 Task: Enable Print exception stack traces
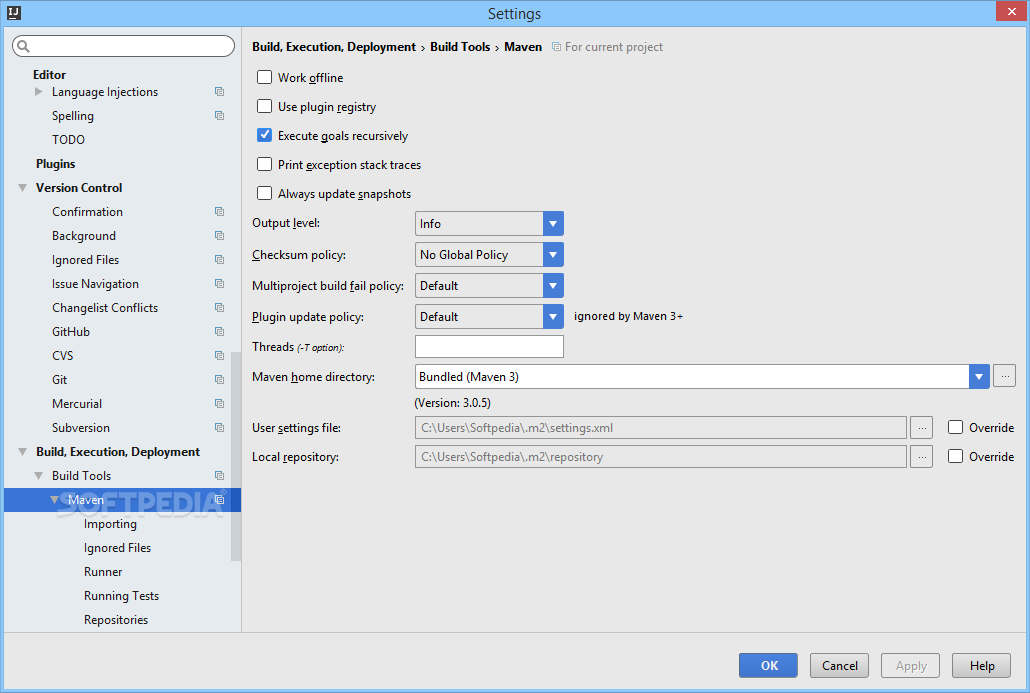[264, 164]
